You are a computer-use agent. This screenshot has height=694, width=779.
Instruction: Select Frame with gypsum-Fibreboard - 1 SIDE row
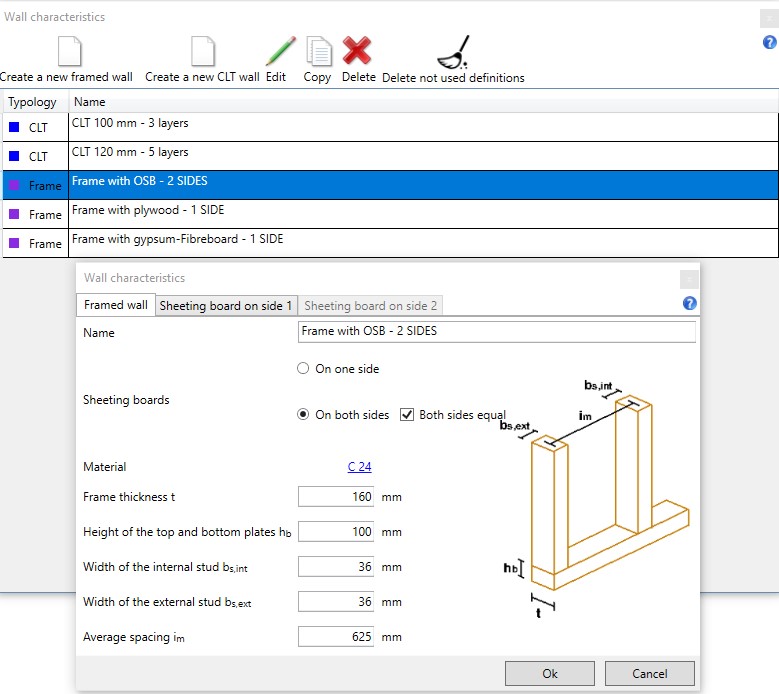pos(390,243)
